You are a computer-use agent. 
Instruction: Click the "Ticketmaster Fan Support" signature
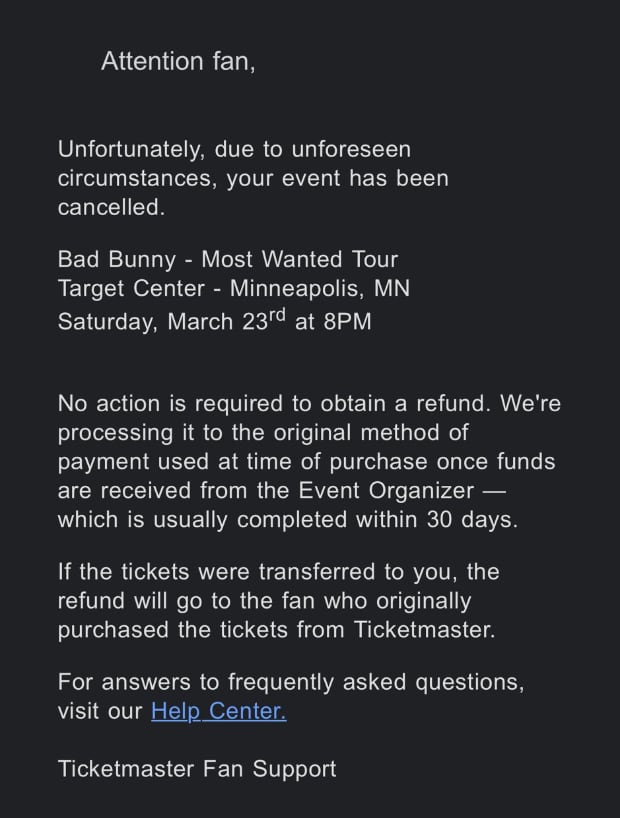click(197, 769)
